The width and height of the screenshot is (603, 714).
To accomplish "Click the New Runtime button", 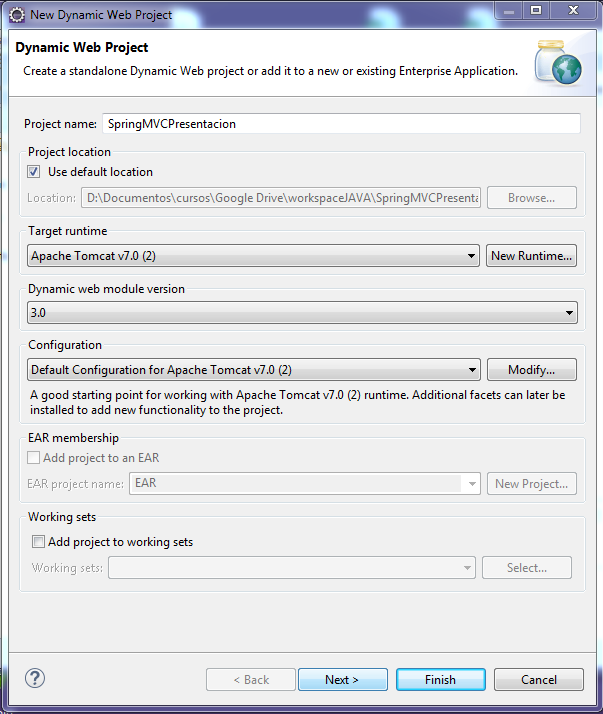I will pos(532,256).
